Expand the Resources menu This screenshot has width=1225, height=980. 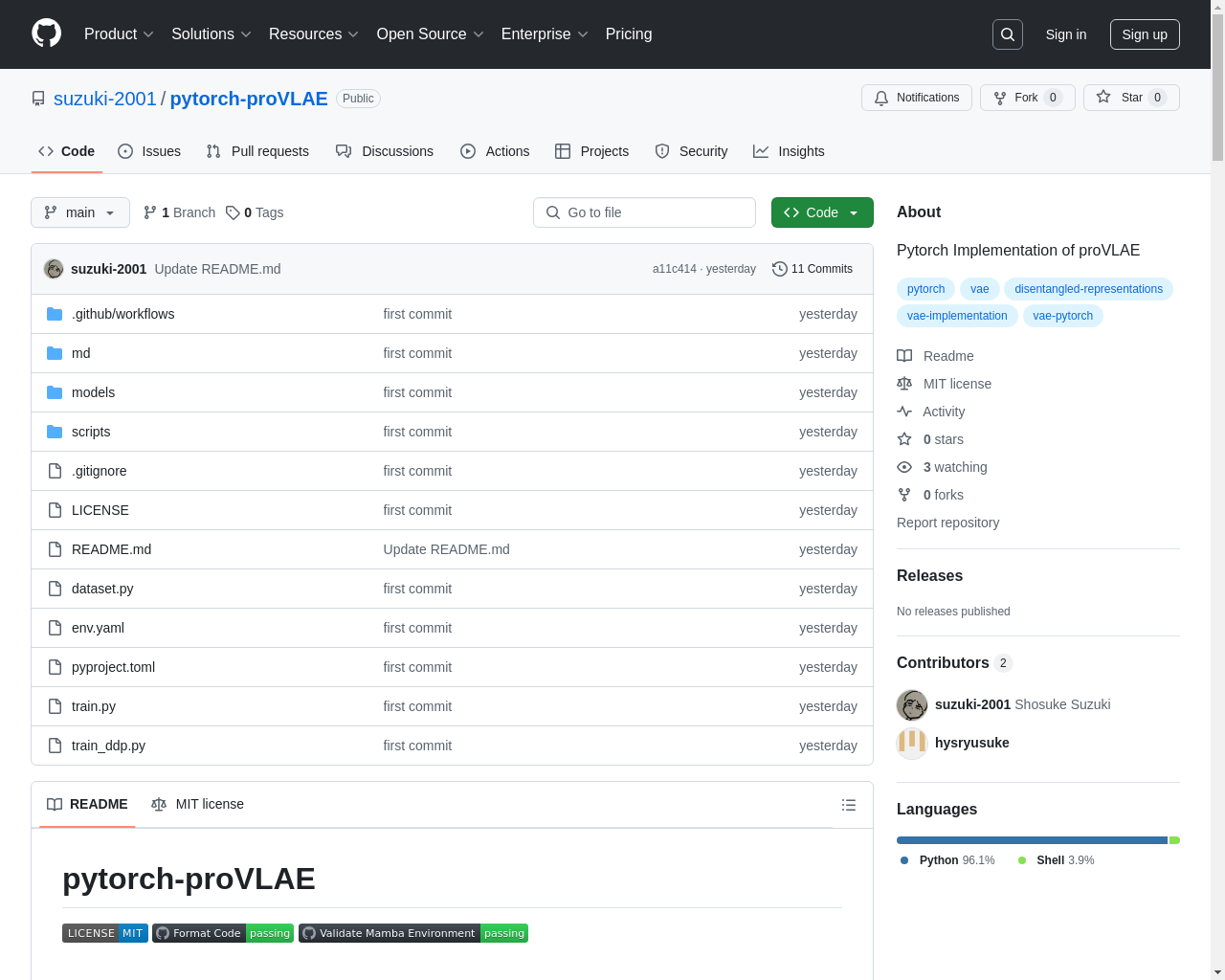tap(314, 34)
